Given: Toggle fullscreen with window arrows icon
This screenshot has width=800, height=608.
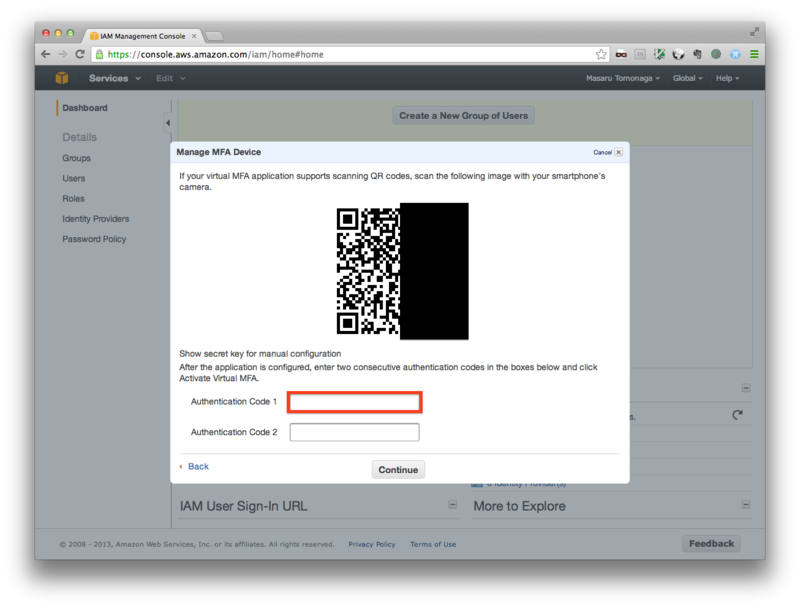Looking at the screenshot, I should pyautogui.click(x=754, y=32).
